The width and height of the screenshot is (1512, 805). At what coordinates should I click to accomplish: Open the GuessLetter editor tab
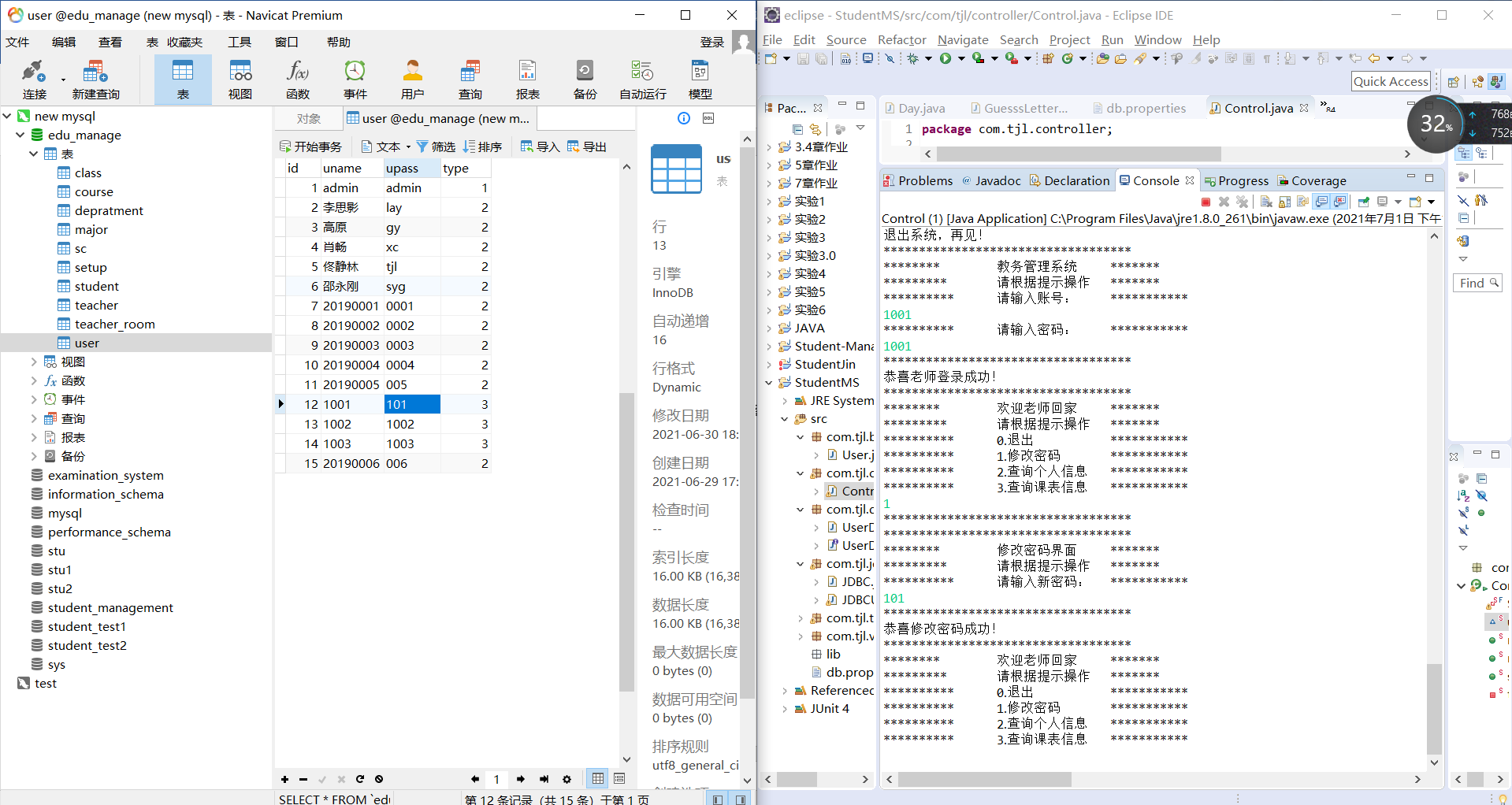[x=1019, y=108]
